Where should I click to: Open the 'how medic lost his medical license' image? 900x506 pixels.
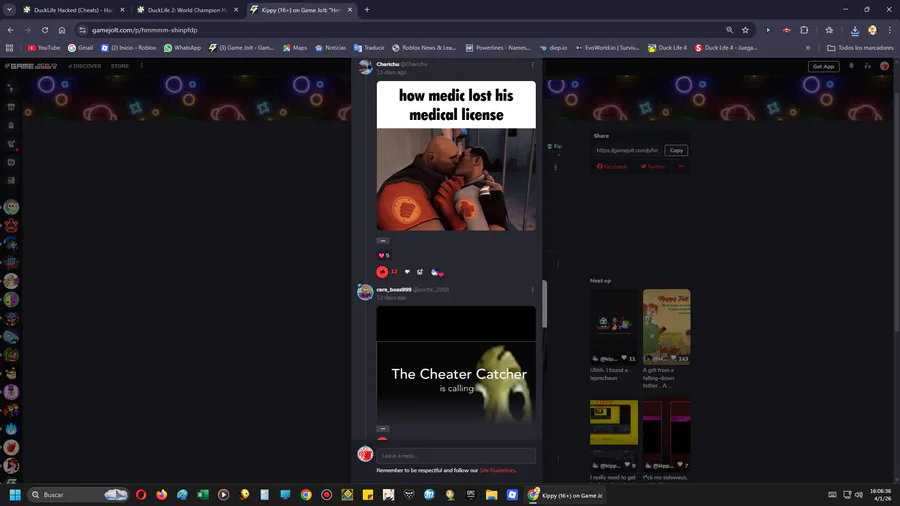click(x=456, y=155)
